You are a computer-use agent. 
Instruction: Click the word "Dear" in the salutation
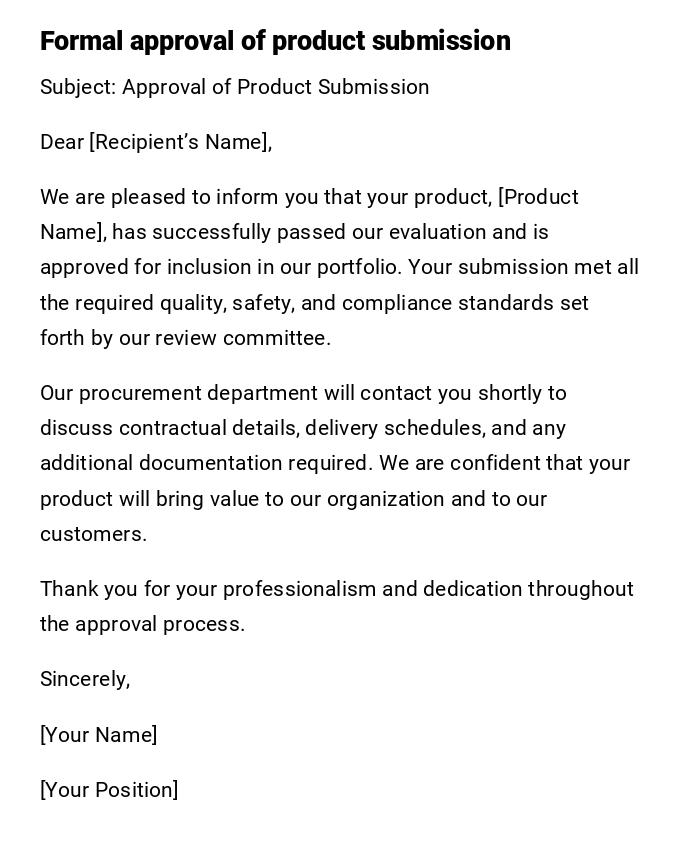62,142
